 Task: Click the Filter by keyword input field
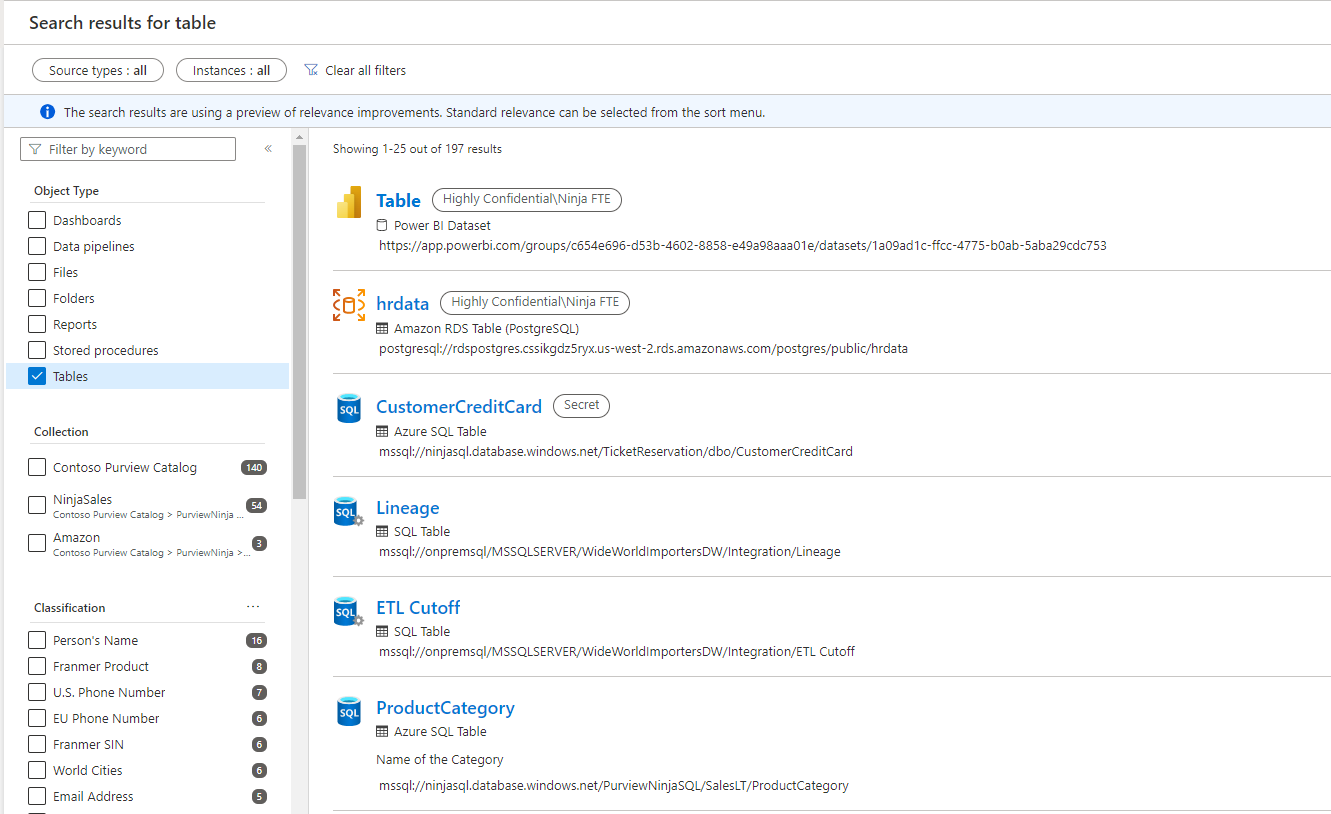pos(128,149)
